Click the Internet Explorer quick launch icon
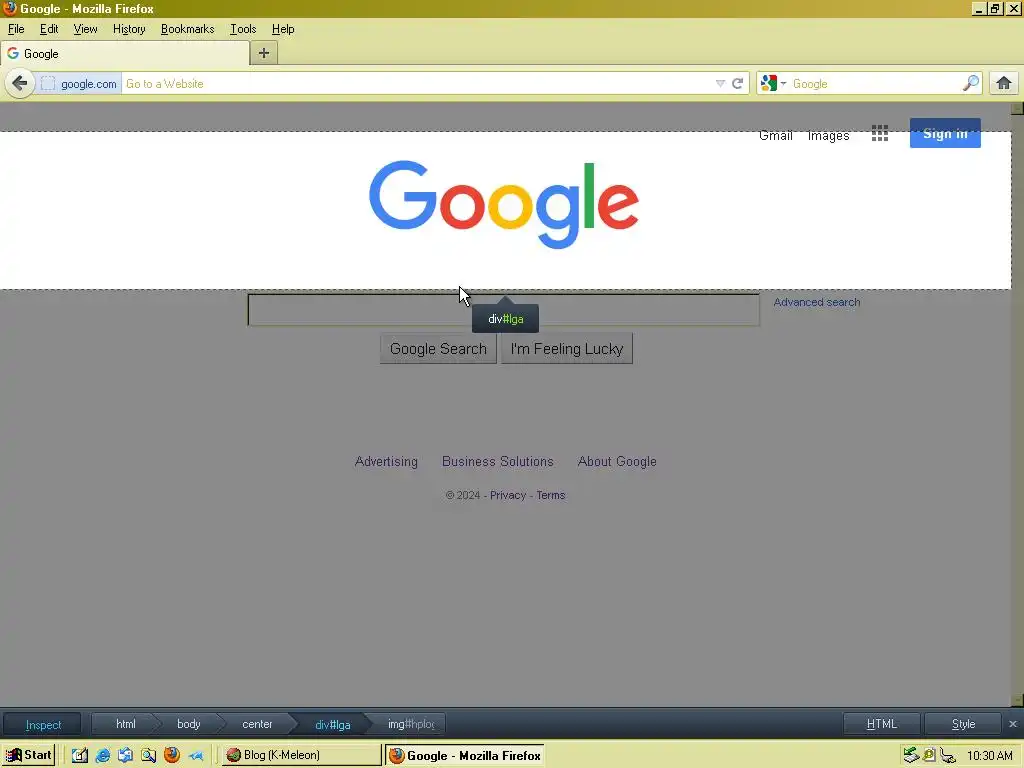Screen dimensions: 1024x768 click(x=103, y=755)
